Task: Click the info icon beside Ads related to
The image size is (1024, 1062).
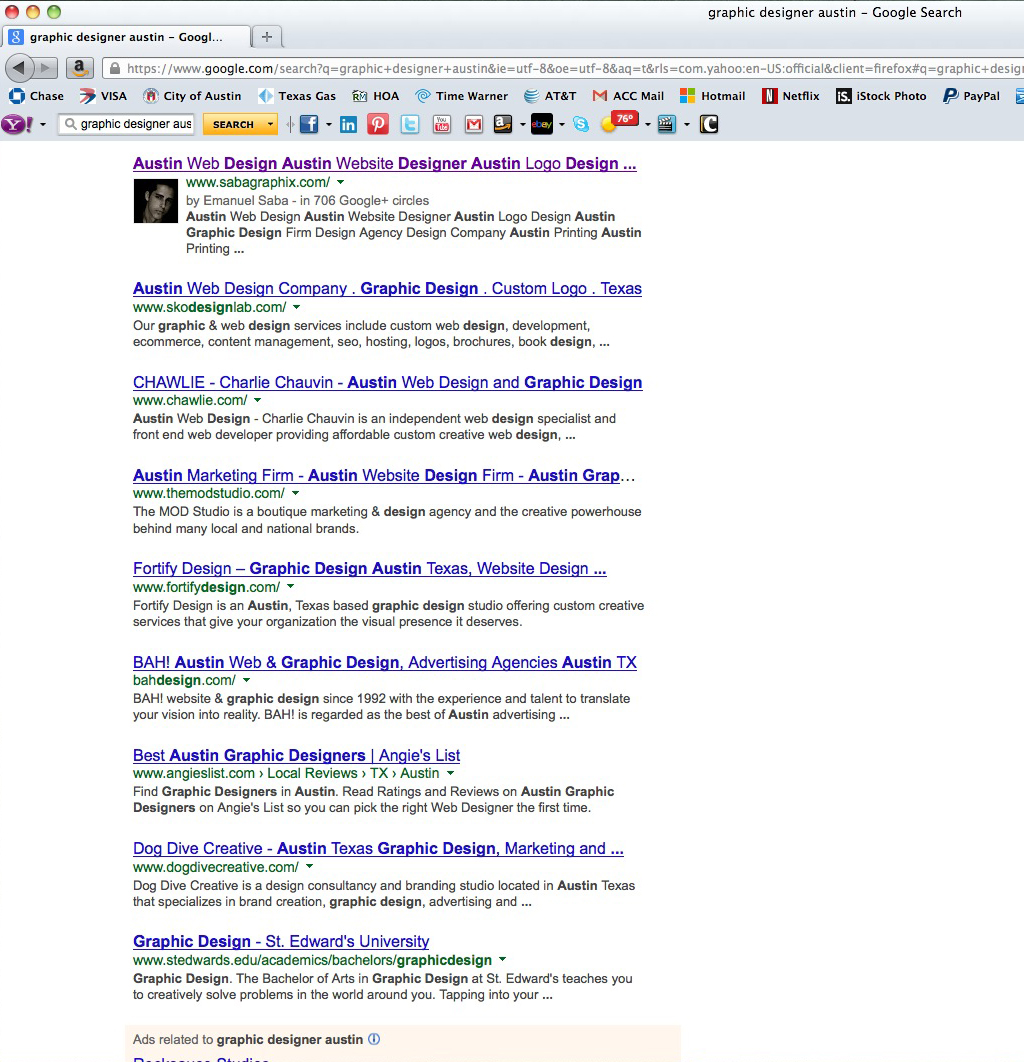Action: (374, 1039)
